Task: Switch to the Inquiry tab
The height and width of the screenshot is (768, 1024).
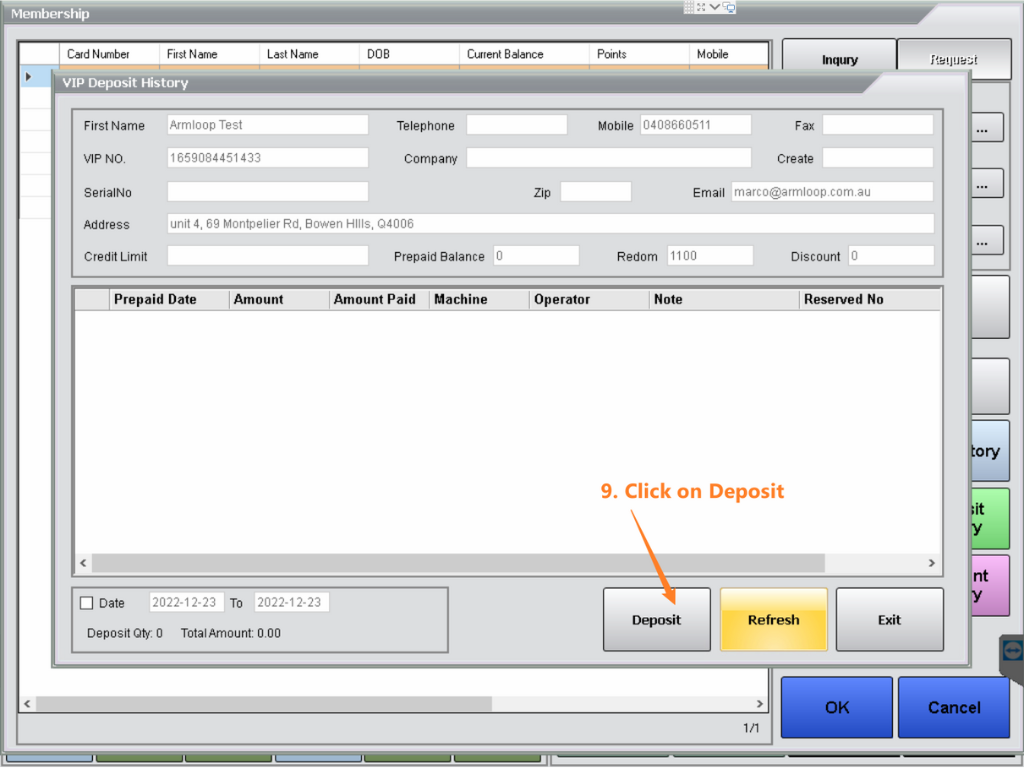Action: pyautogui.click(x=839, y=59)
